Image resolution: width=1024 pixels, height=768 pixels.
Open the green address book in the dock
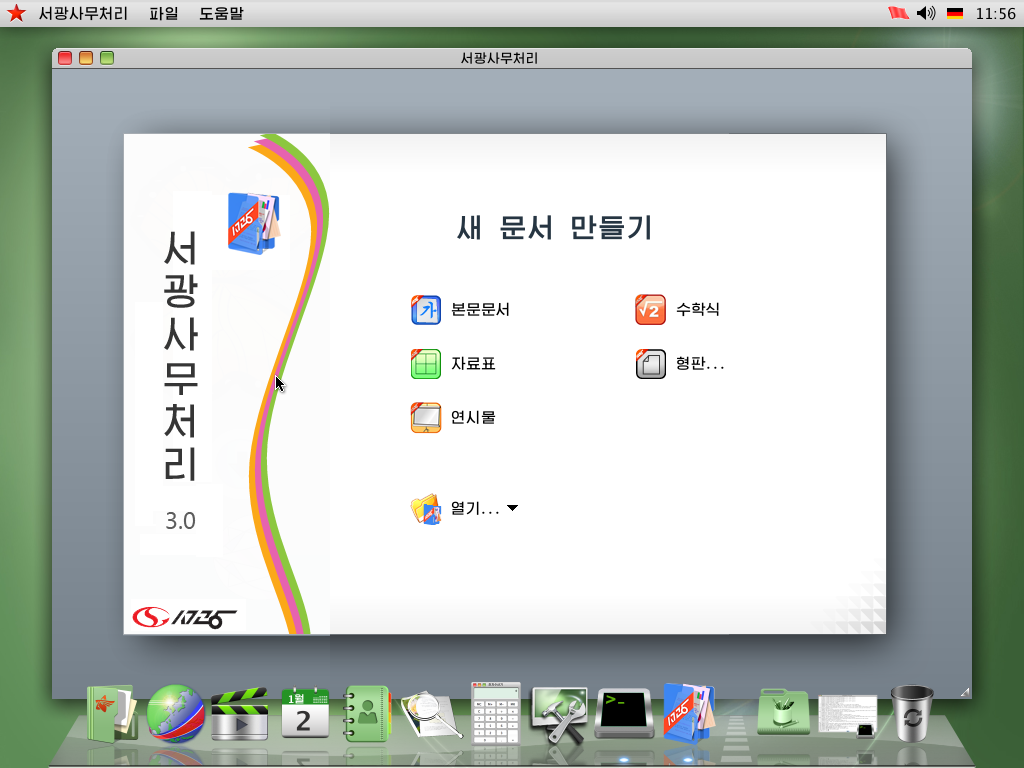tap(367, 712)
